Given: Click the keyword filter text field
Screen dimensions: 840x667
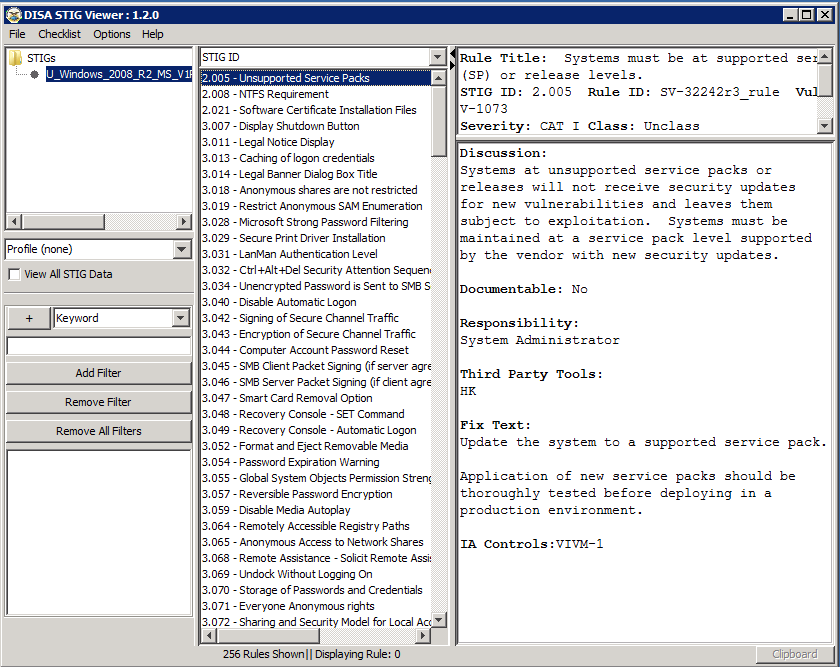Looking at the screenshot, I should tap(99, 346).
